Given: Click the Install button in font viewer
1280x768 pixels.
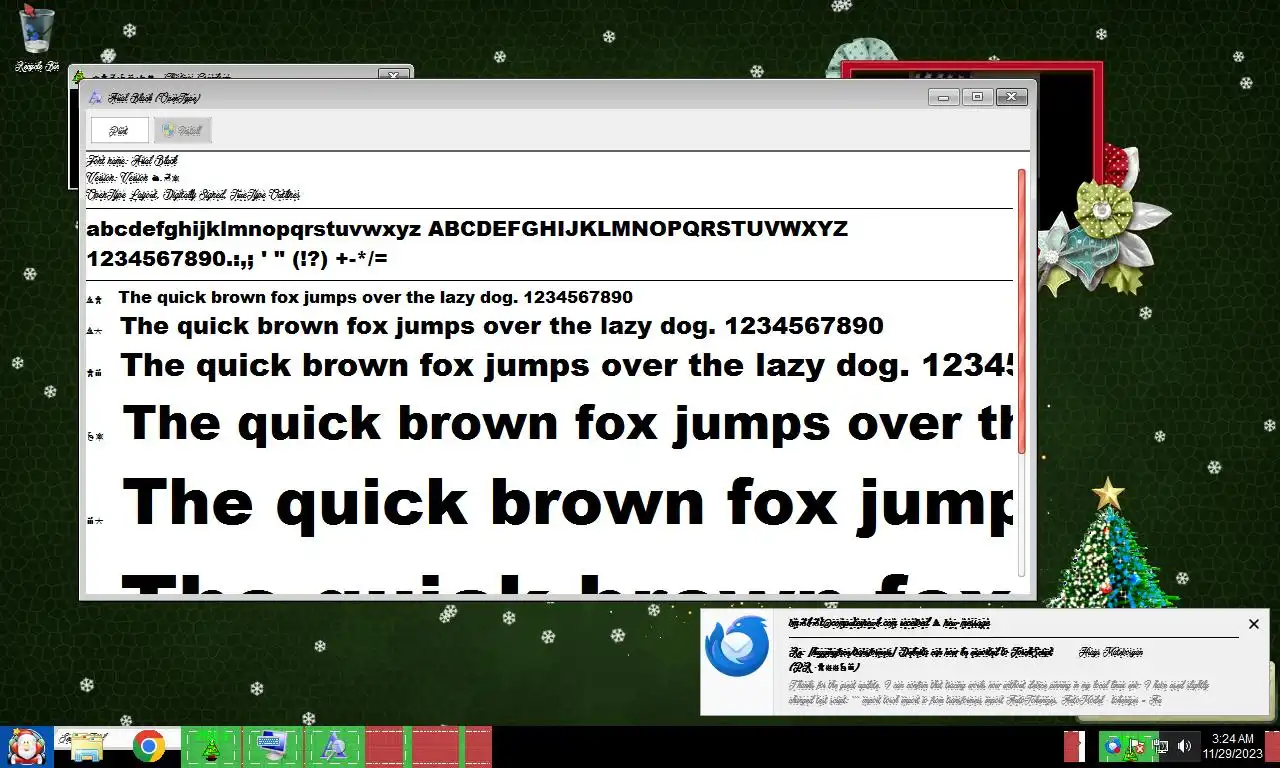Looking at the screenshot, I should (x=182, y=130).
